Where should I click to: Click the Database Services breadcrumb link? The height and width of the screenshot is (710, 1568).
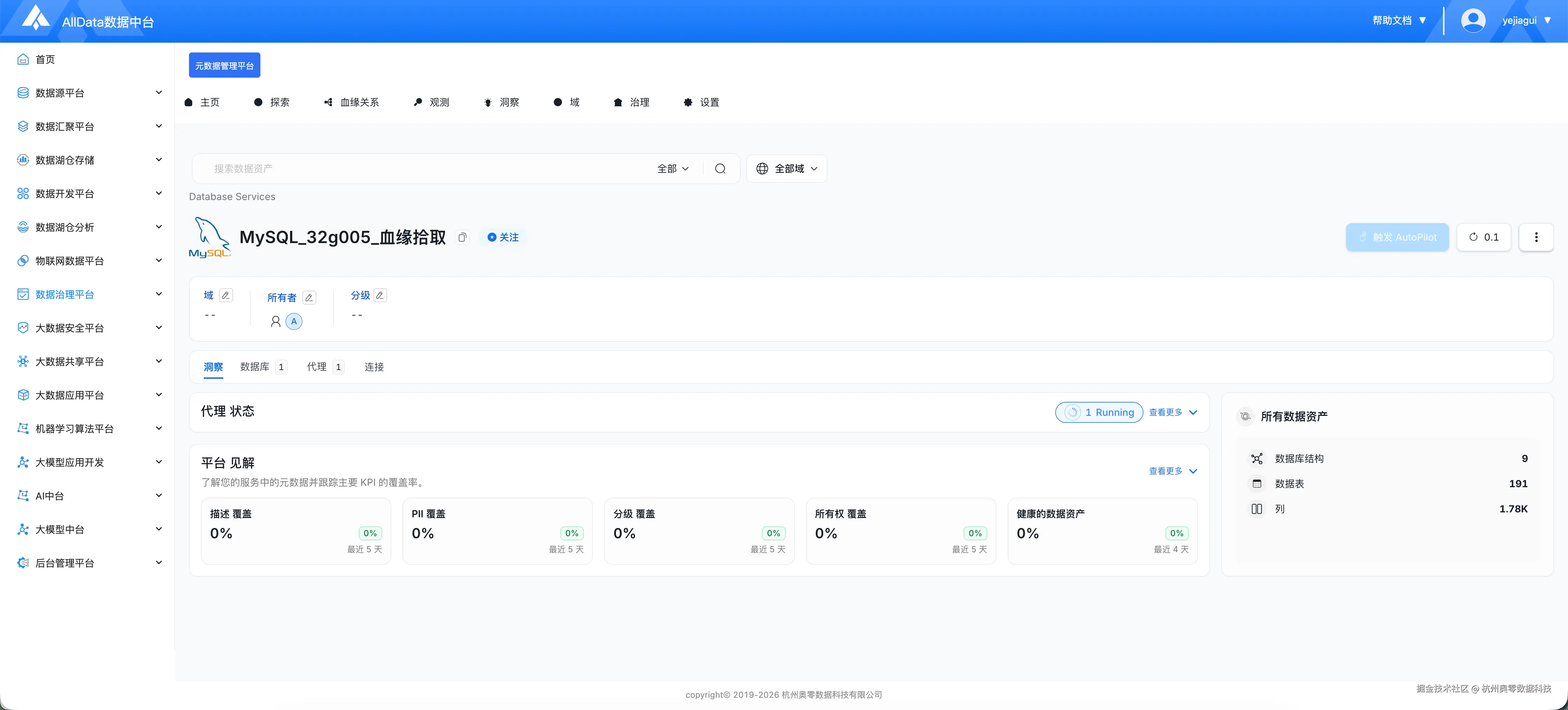click(232, 197)
